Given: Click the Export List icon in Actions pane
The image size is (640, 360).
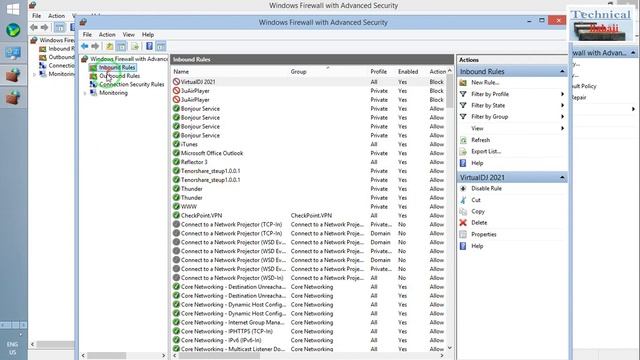Looking at the screenshot, I should click(x=463, y=151).
